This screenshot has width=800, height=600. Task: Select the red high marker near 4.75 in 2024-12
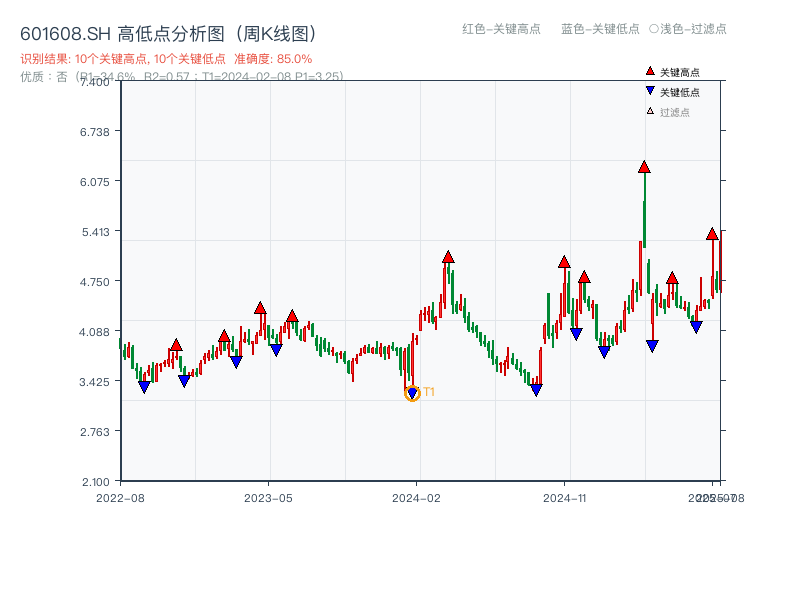click(x=584, y=278)
